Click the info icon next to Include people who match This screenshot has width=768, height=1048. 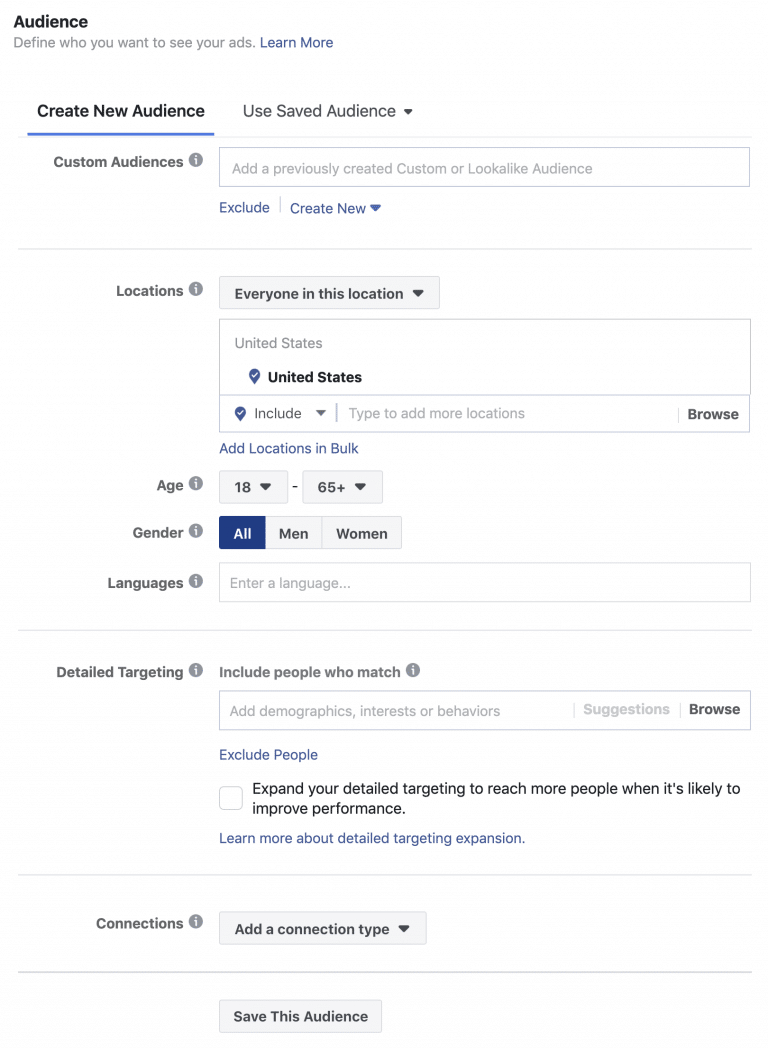click(x=411, y=671)
